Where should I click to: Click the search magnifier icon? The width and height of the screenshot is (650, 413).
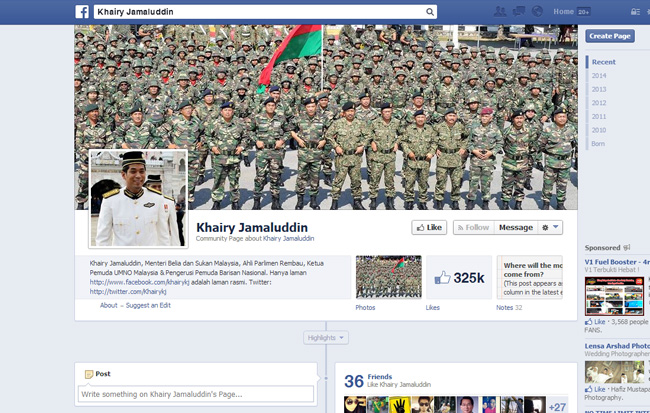click(x=429, y=12)
